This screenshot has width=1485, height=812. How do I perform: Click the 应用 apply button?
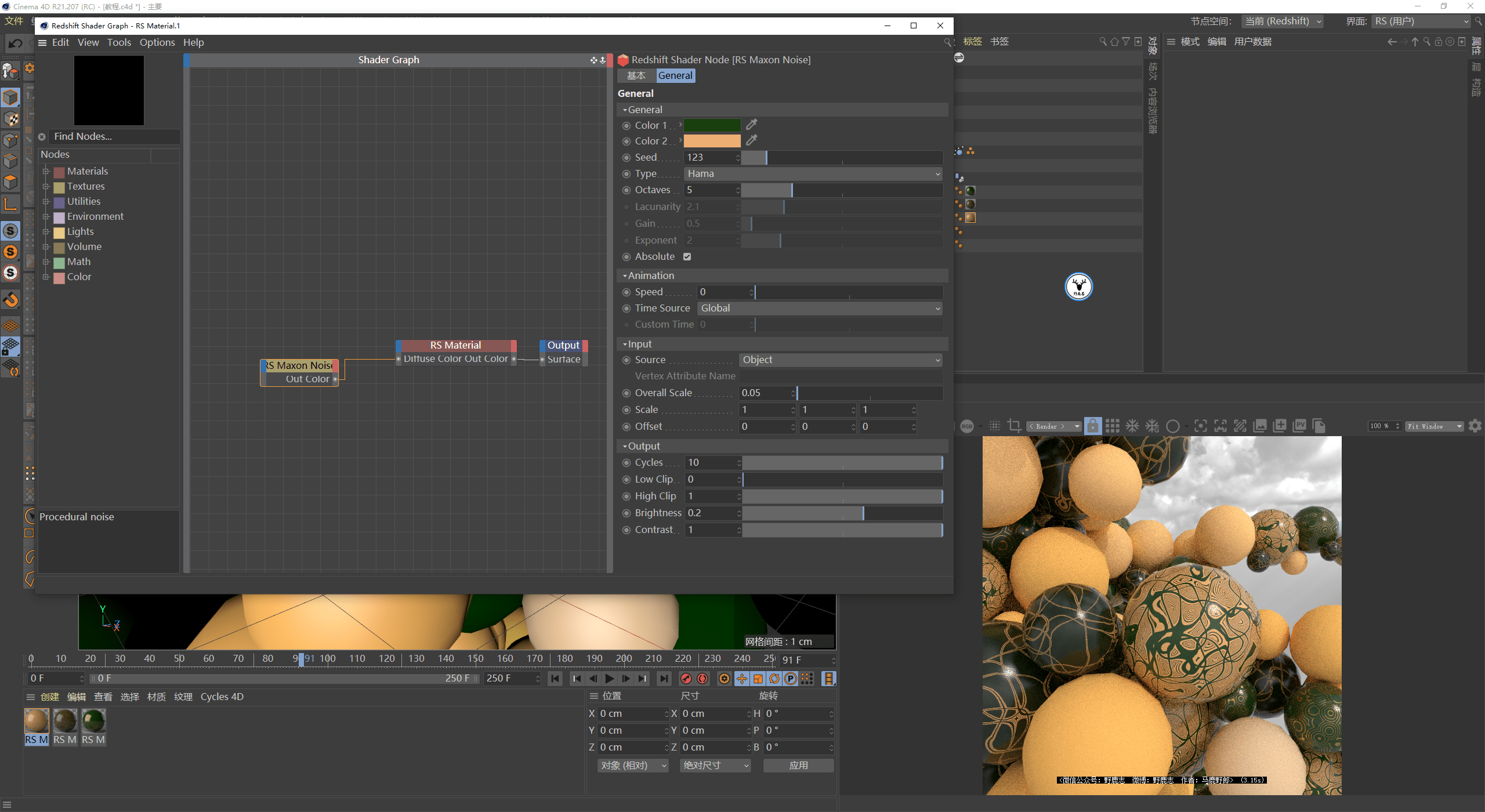point(798,766)
